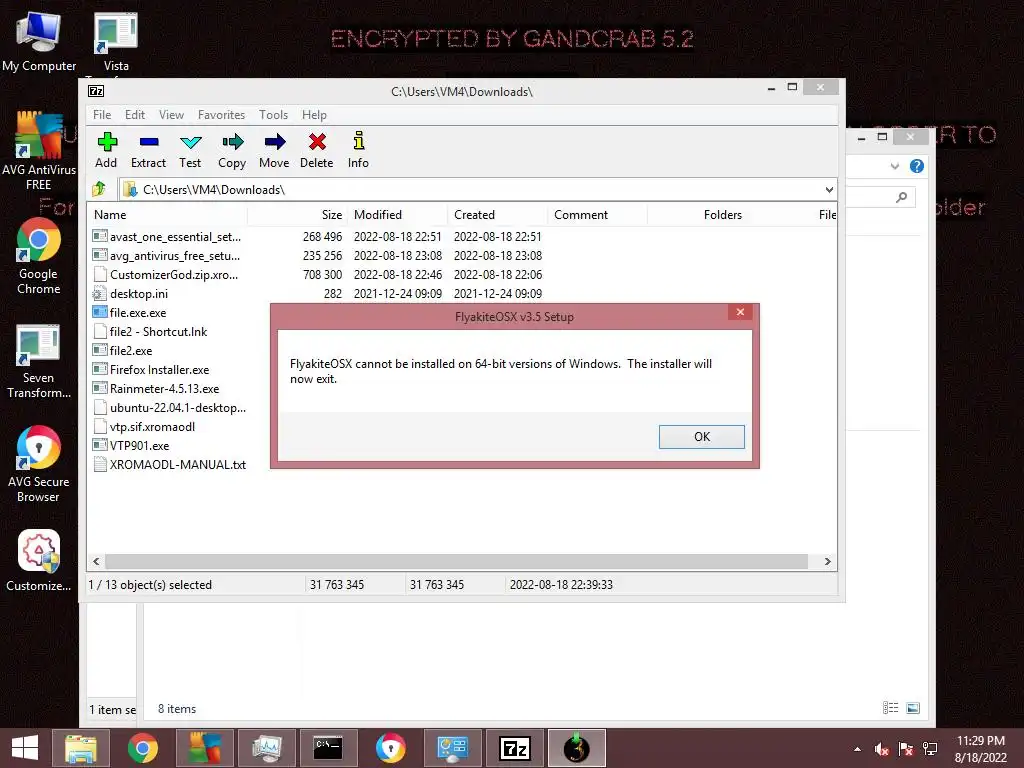This screenshot has height=768, width=1024.
Task: Switch Explorer to details view icon
Action: [891, 708]
